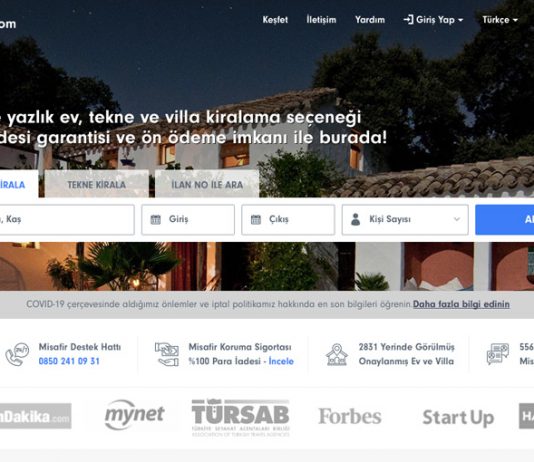Click the TÜRSAB logo
Image resolution: width=534 pixels, height=462 pixels.
(240, 417)
